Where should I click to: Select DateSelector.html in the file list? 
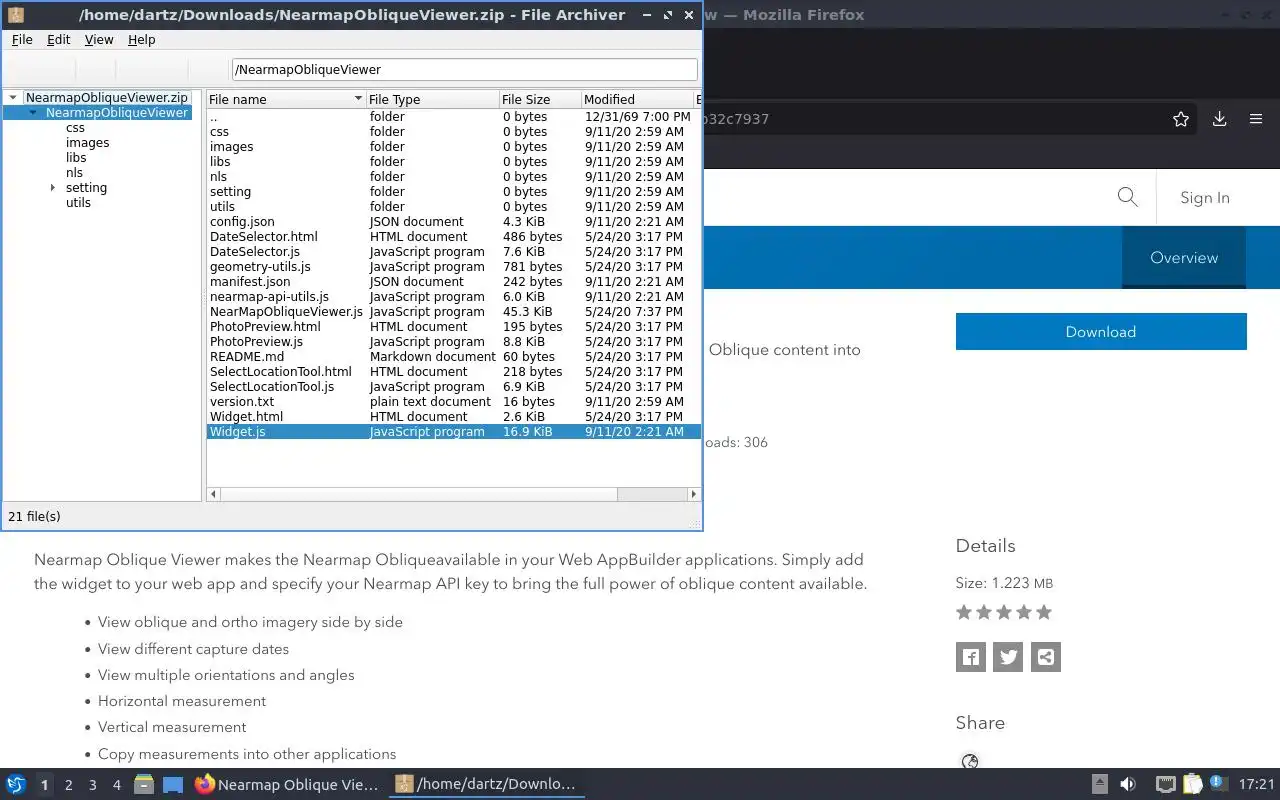[x=453, y=237]
